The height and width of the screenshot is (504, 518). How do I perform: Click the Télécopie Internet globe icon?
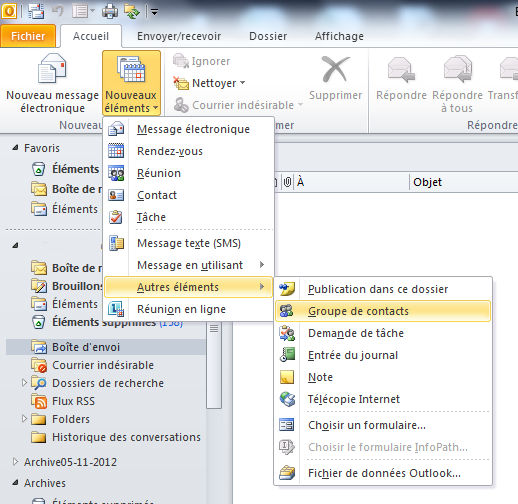[287, 399]
